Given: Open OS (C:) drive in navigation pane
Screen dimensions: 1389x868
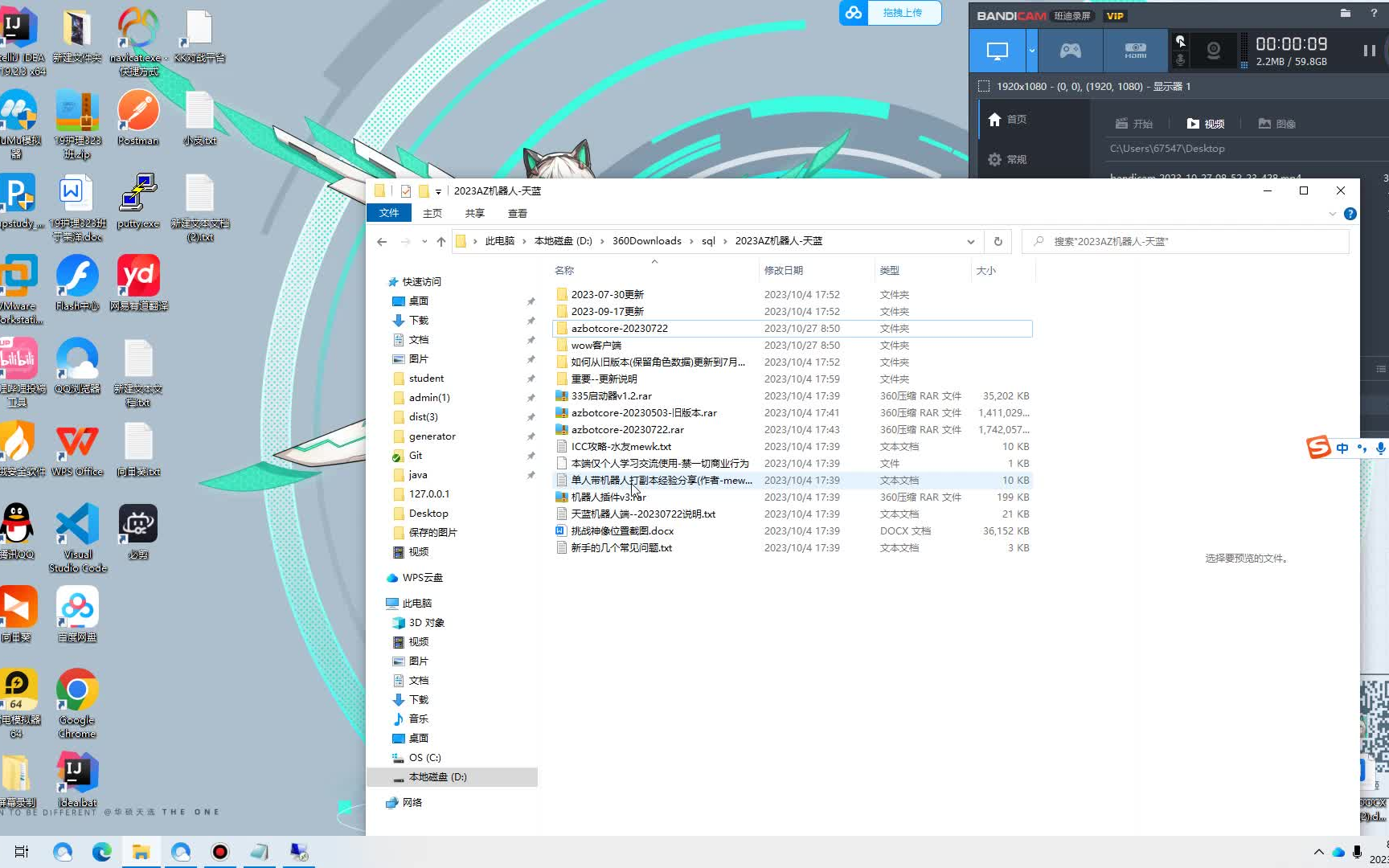Looking at the screenshot, I should [424, 758].
